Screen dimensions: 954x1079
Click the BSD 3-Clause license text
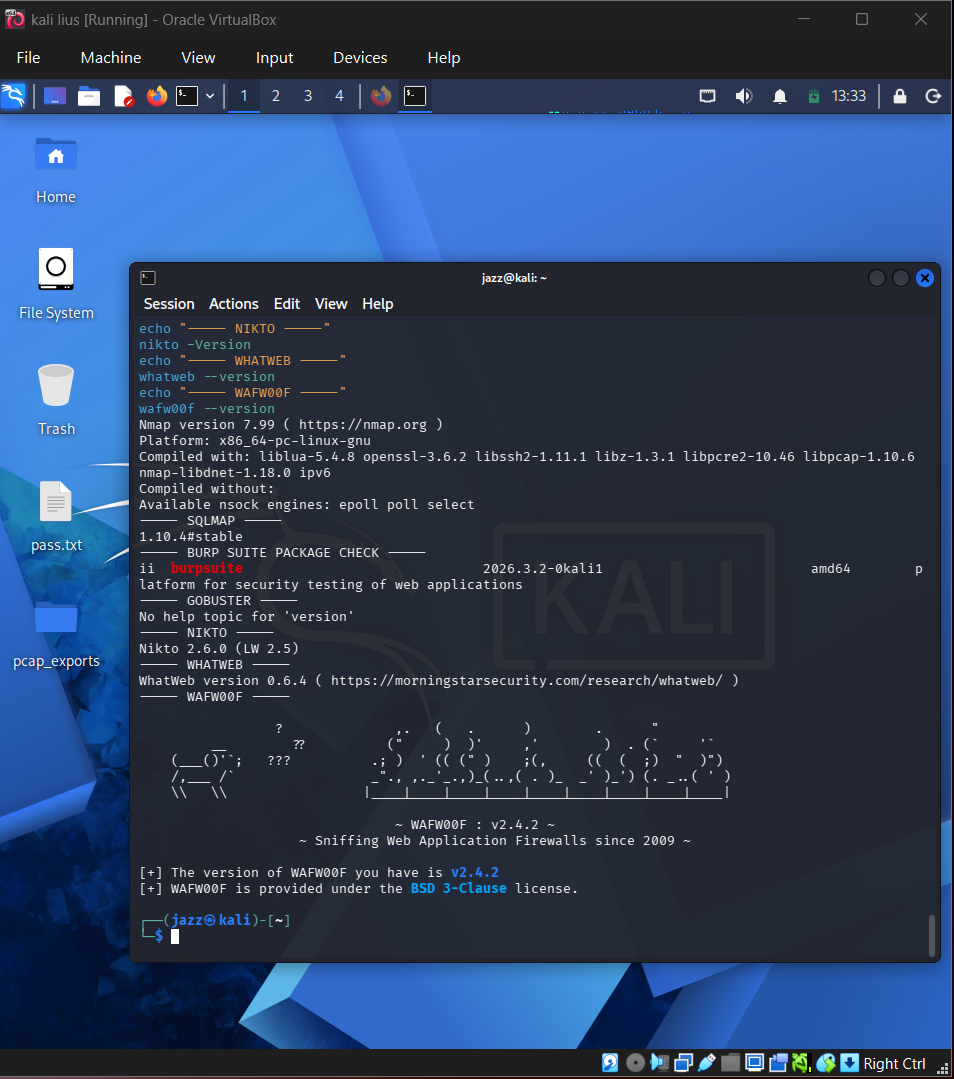click(x=458, y=888)
